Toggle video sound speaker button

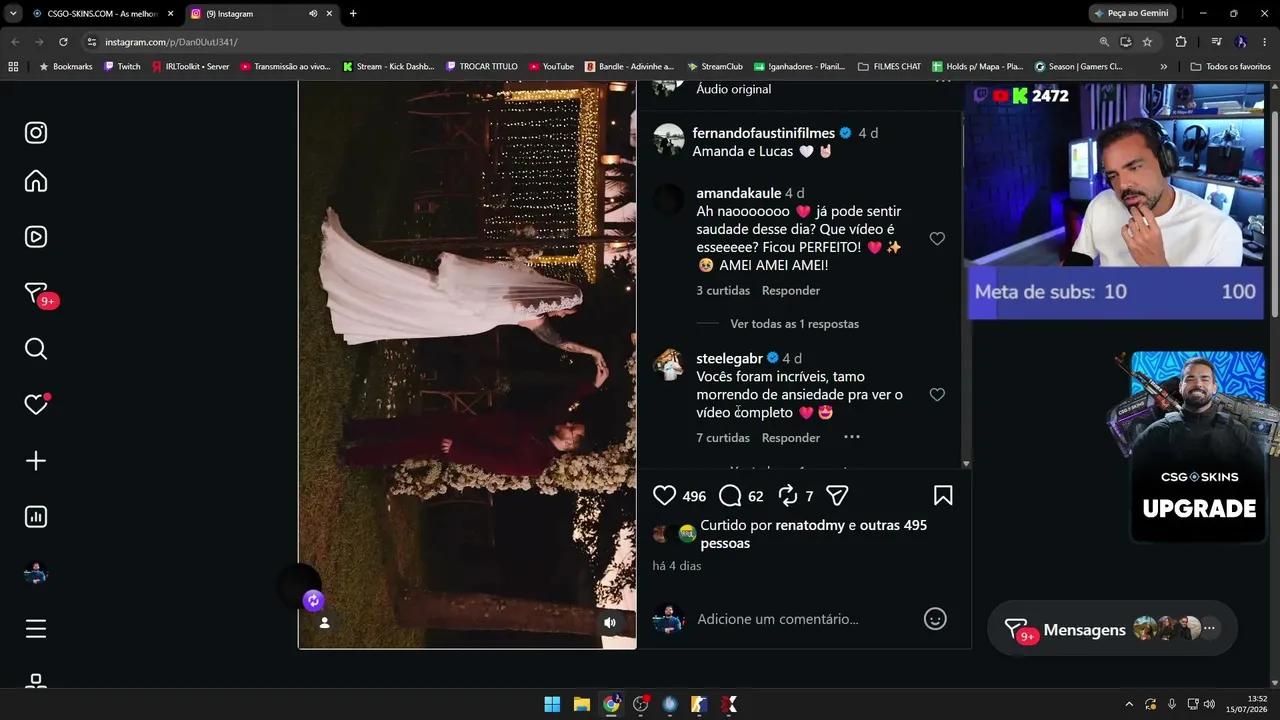point(610,622)
